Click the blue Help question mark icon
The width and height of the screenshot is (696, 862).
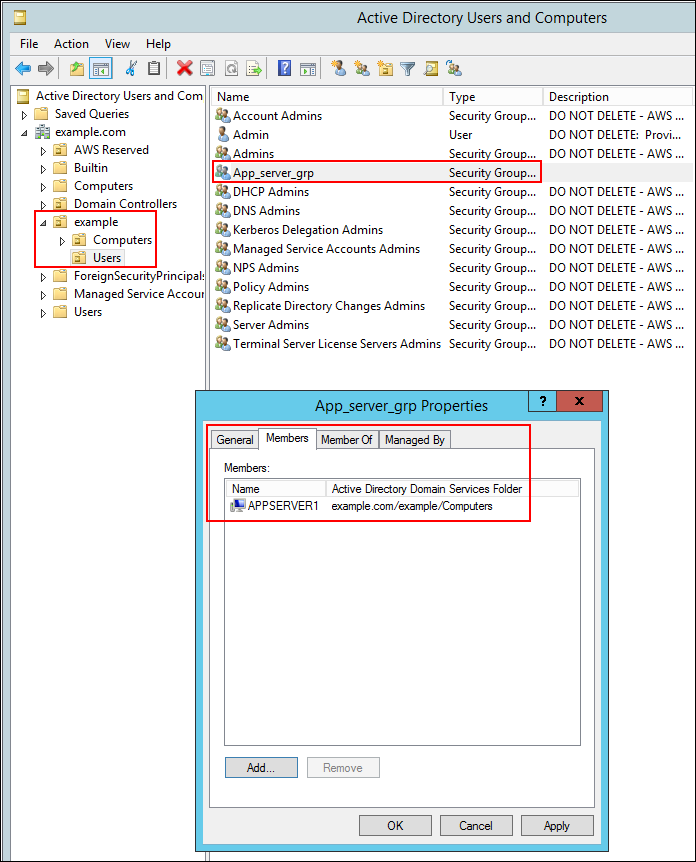(x=284, y=68)
